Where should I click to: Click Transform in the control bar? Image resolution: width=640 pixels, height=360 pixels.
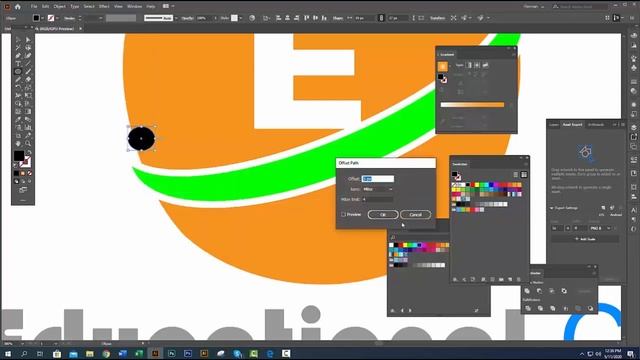point(437,18)
